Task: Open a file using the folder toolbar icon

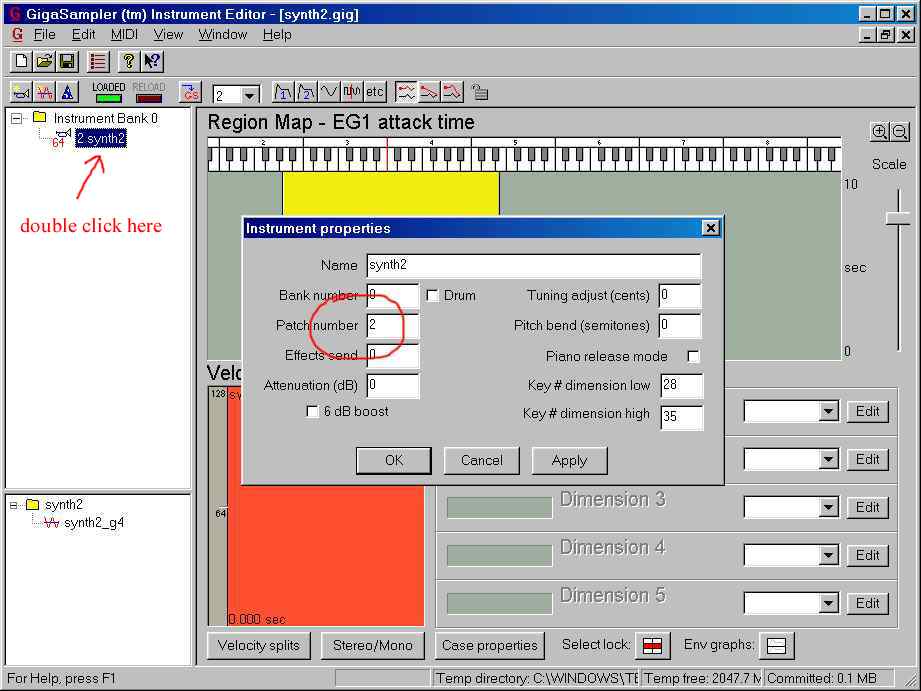Action: point(44,61)
